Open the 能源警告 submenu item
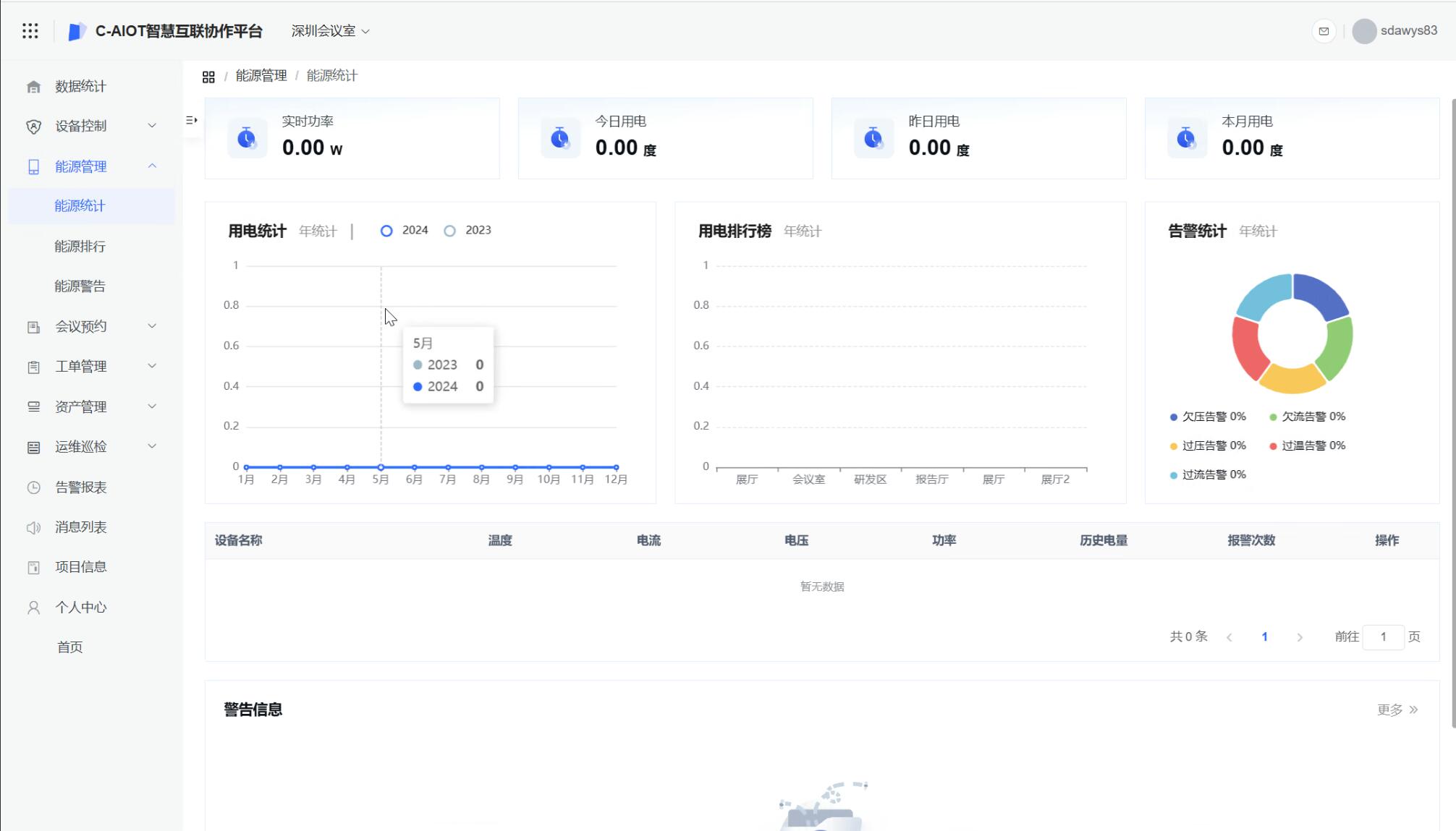This screenshot has height=831, width=1456. pyautogui.click(x=91, y=286)
